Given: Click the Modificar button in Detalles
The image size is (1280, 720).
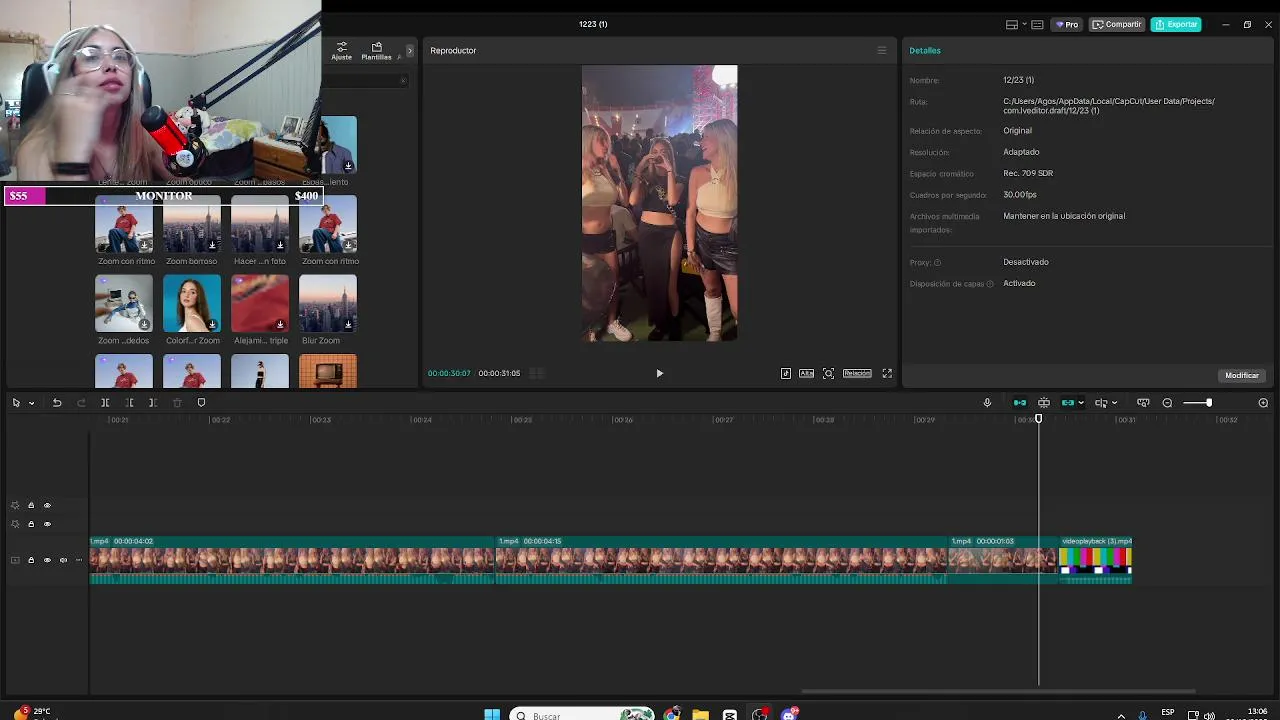Looking at the screenshot, I should [1242, 375].
